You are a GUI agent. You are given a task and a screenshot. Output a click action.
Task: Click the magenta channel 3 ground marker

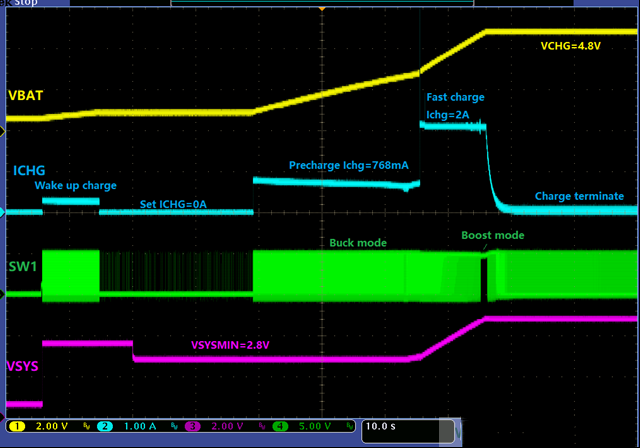pos(2,417)
